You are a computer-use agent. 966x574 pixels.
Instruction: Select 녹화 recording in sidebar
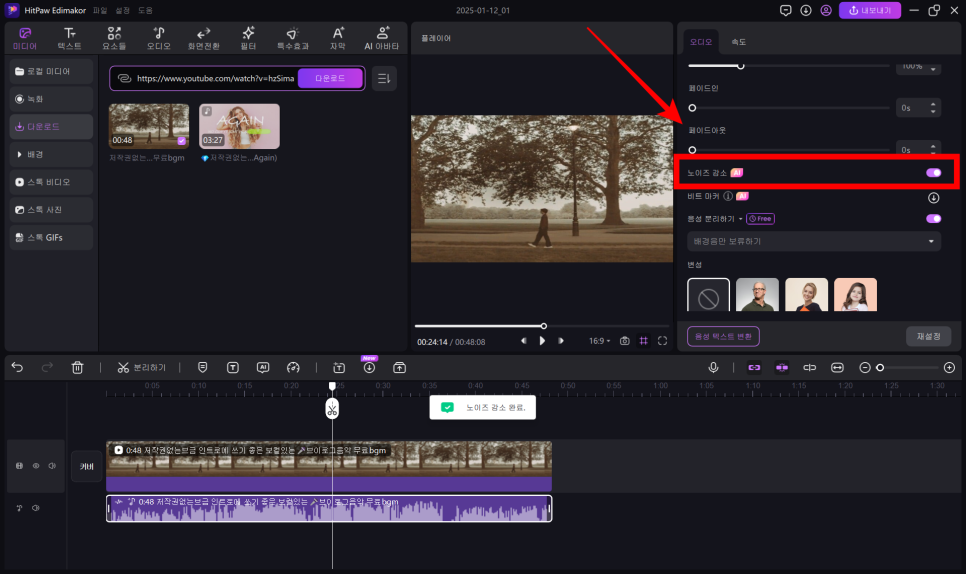click(x=52, y=99)
